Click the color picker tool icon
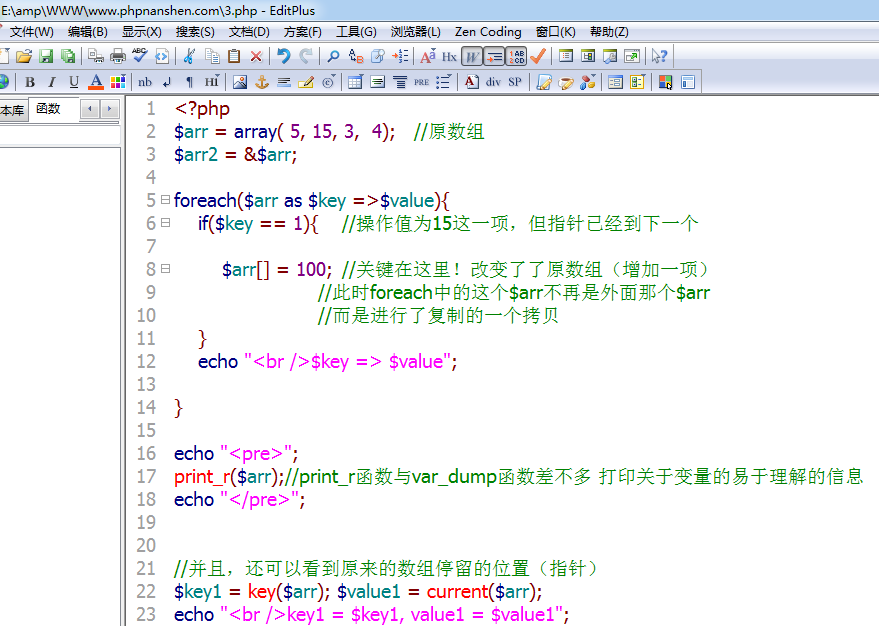The height and width of the screenshot is (626, 879). point(665,82)
